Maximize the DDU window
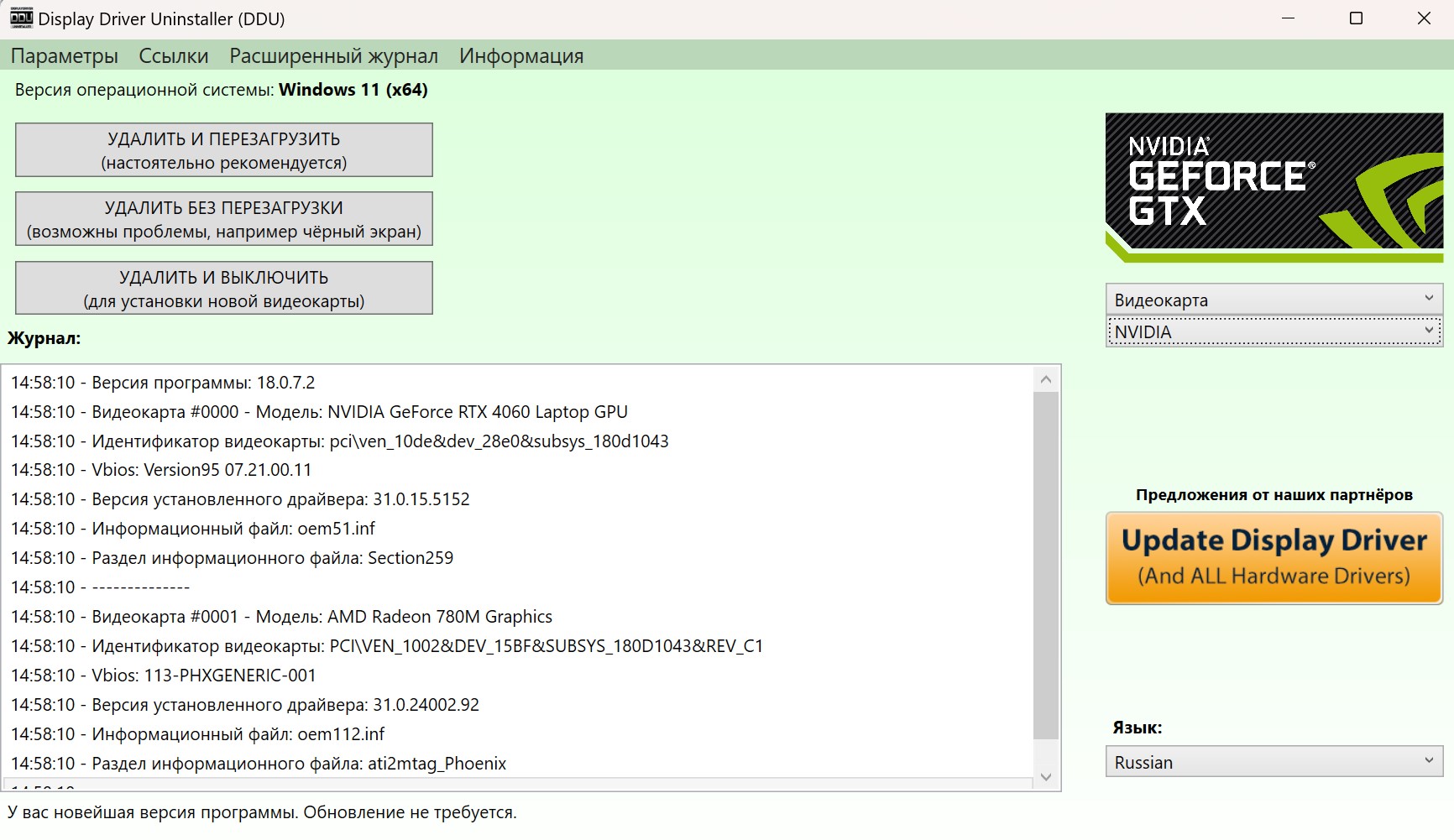Screen dimensions: 1454x840 1356,18
